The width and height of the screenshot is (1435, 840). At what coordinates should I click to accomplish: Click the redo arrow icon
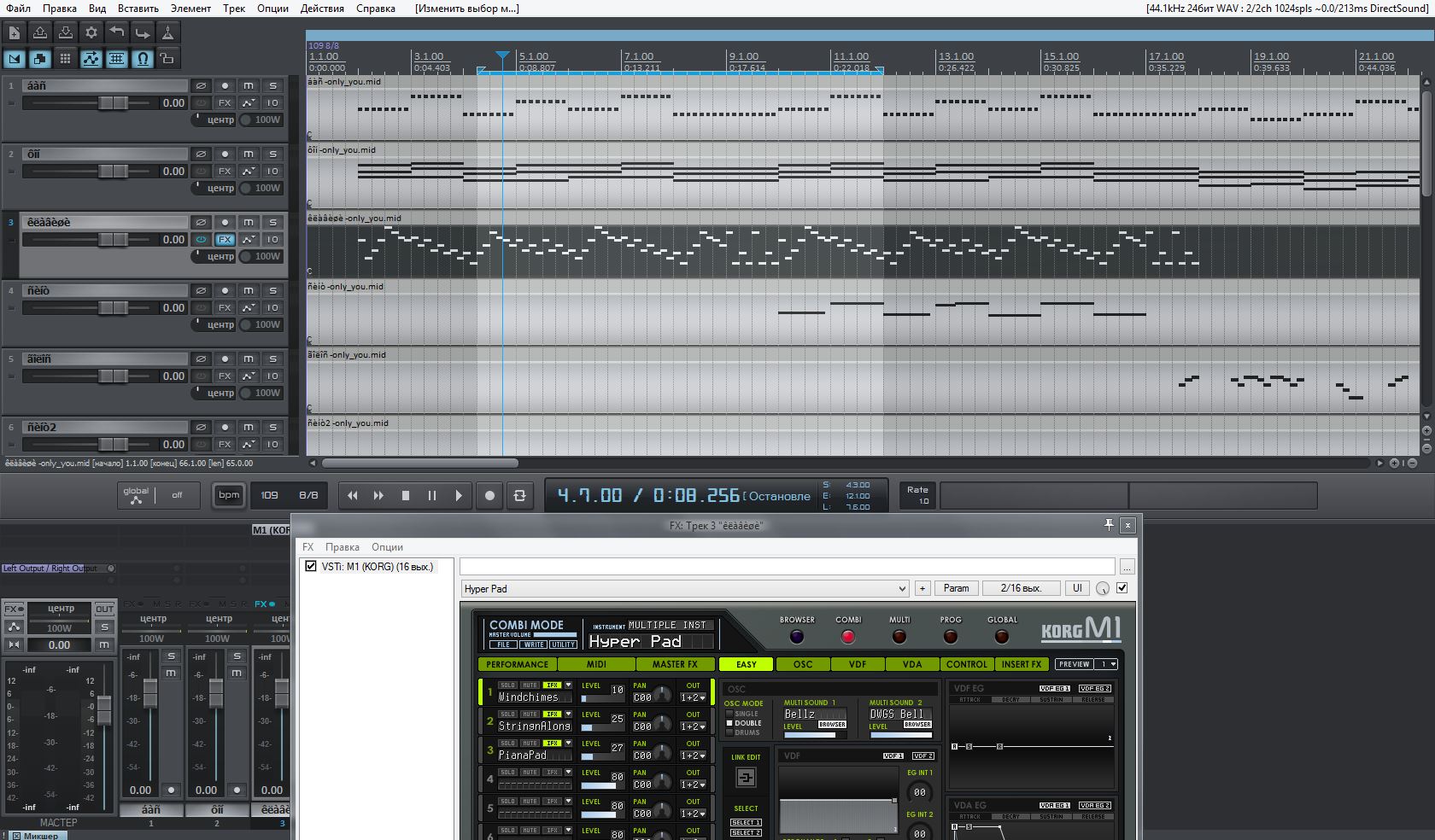tap(143, 33)
